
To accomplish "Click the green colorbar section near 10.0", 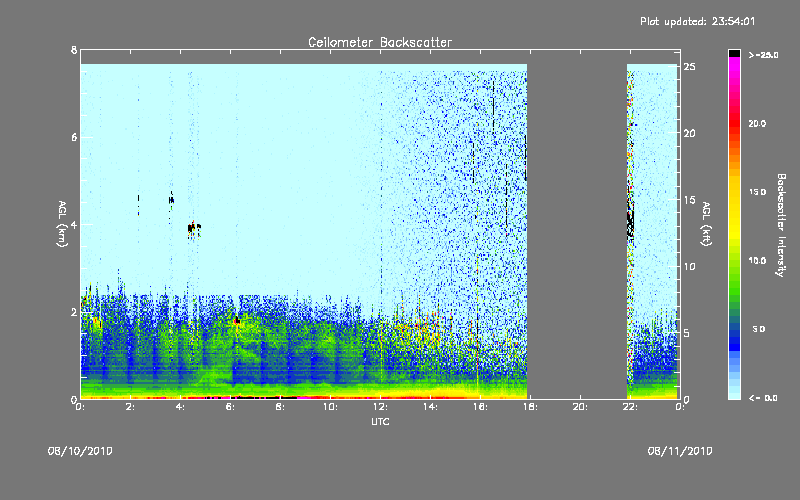I will click(734, 263).
